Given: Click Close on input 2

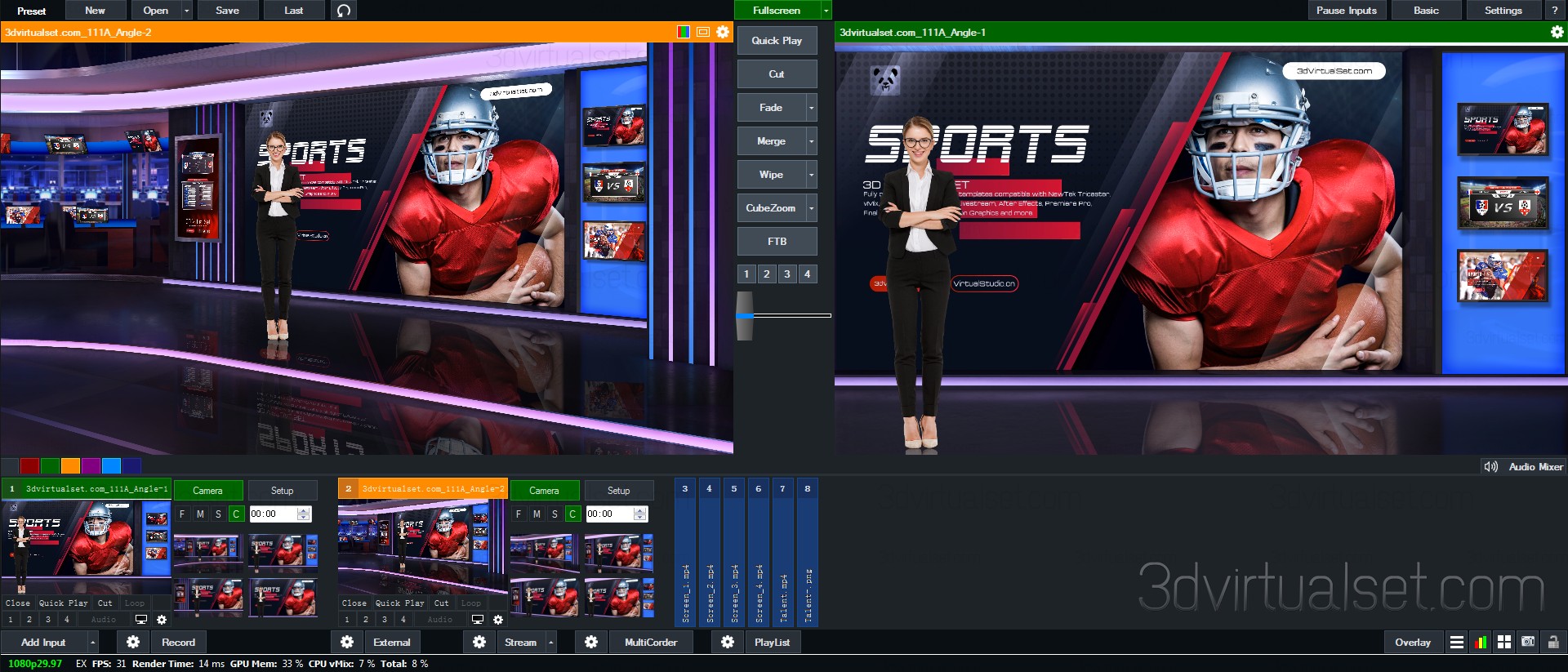Looking at the screenshot, I should coord(354,603).
